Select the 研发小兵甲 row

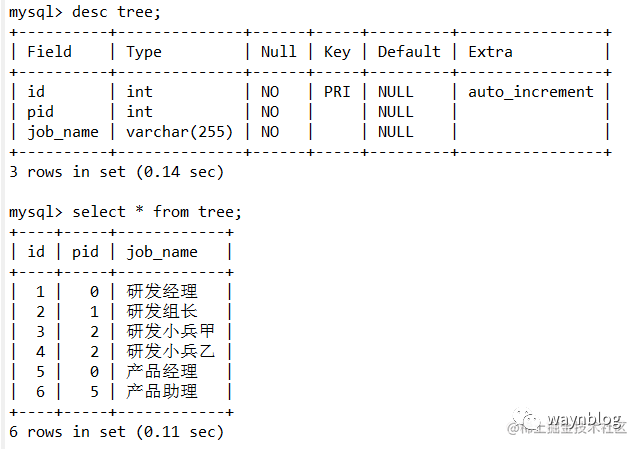click(x=121, y=332)
